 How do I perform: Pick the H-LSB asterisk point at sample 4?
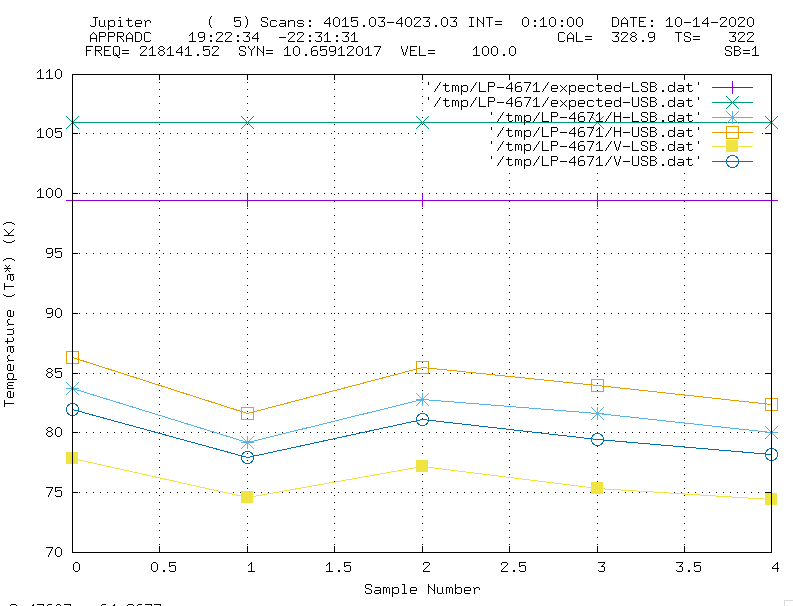pyautogui.click(x=771, y=433)
